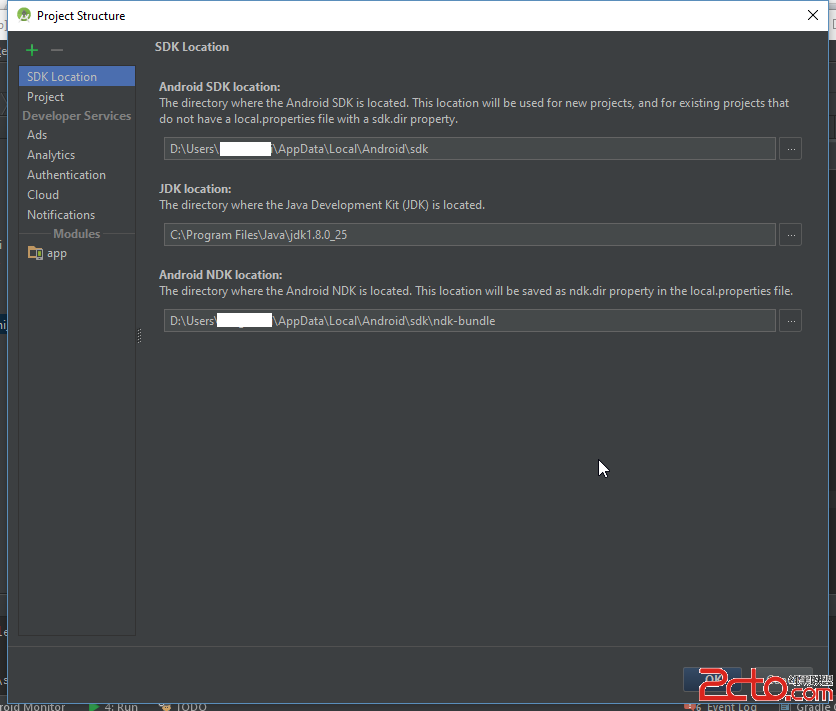
Task: Open Ads developer service
Action: [77, 135]
